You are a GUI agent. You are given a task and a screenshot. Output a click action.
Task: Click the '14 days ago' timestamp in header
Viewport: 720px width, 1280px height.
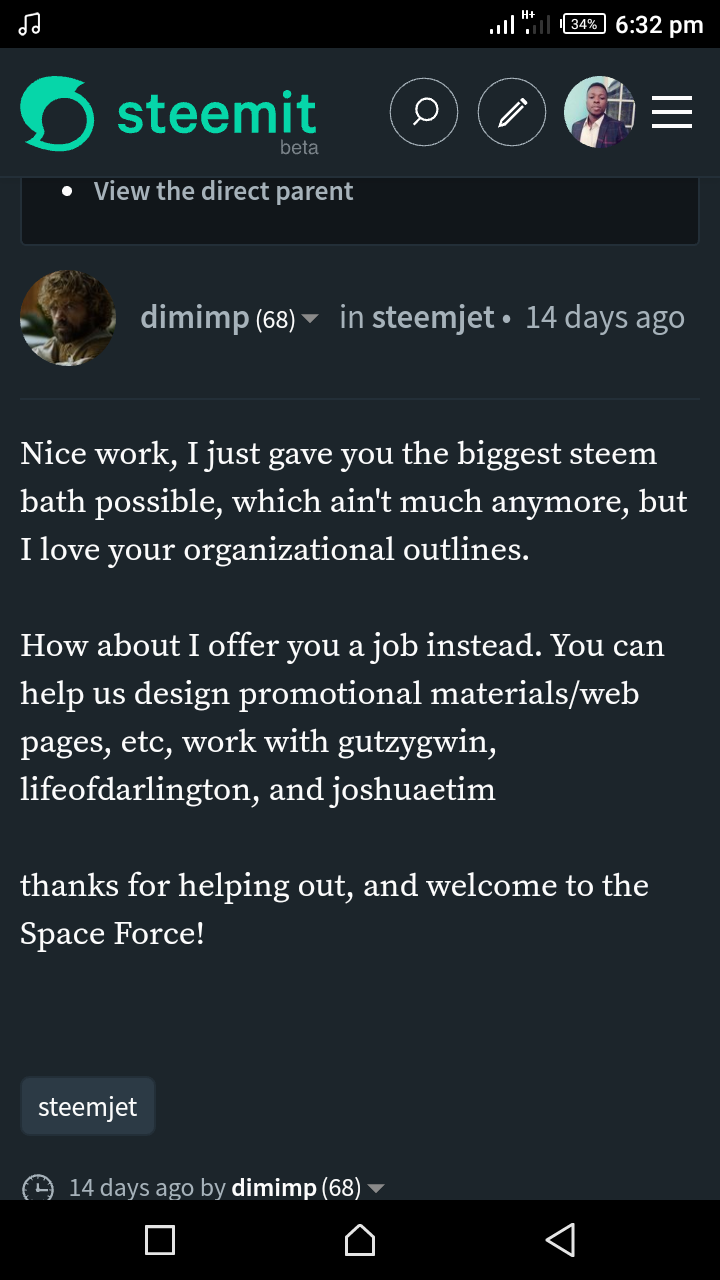(605, 318)
